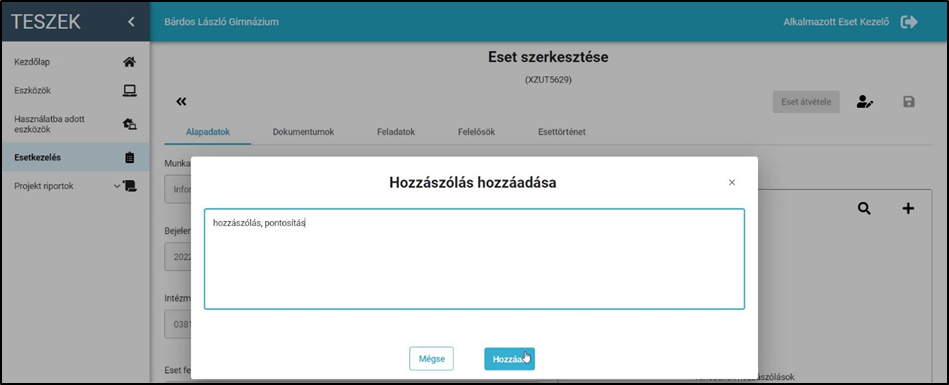Image resolution: width=949 pixels, height=385 pixels.
Task: Select Projekt riportok in the sidebar
Action: [44, 186]
